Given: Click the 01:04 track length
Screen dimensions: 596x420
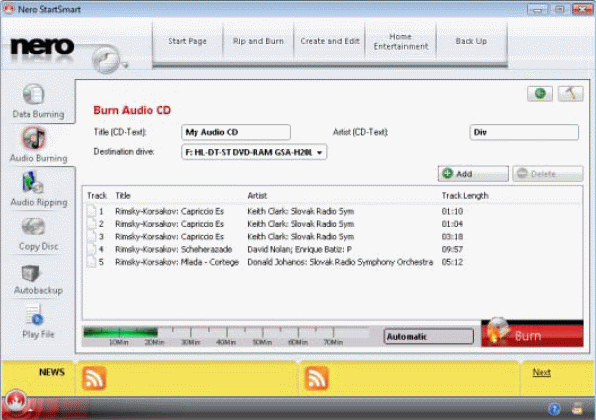Looking at the screenshot, I should click(x=452, y=224).
